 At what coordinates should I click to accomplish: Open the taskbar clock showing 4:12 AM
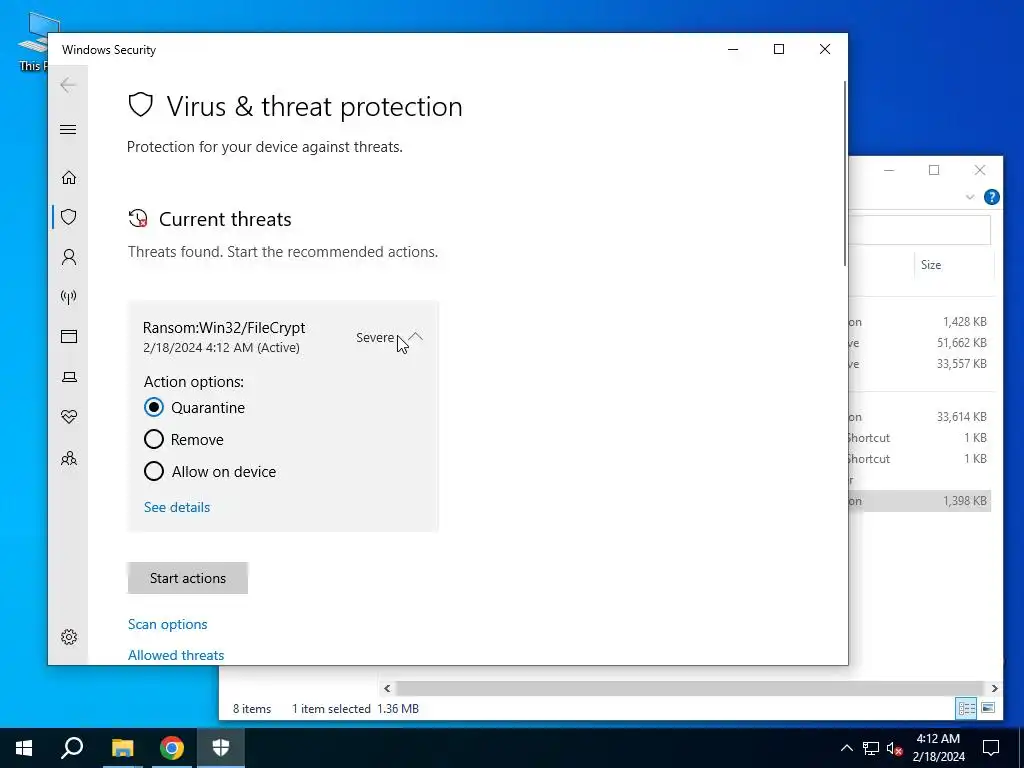[938, 748]
